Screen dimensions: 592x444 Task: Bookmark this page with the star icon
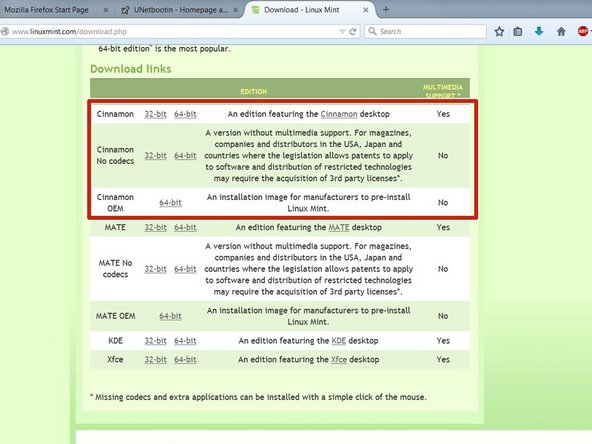tap(499, 32)
